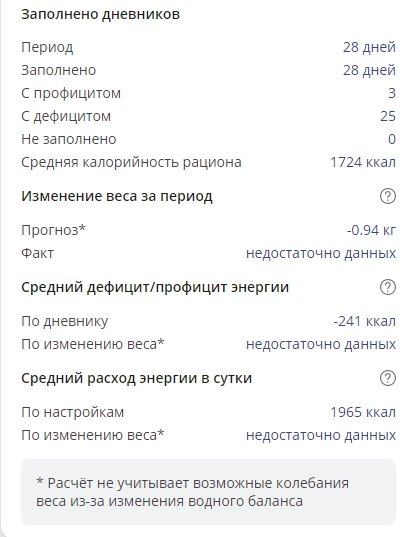
Task: Open help icon beside Изменение веса за период
Action: pos(388,196)
